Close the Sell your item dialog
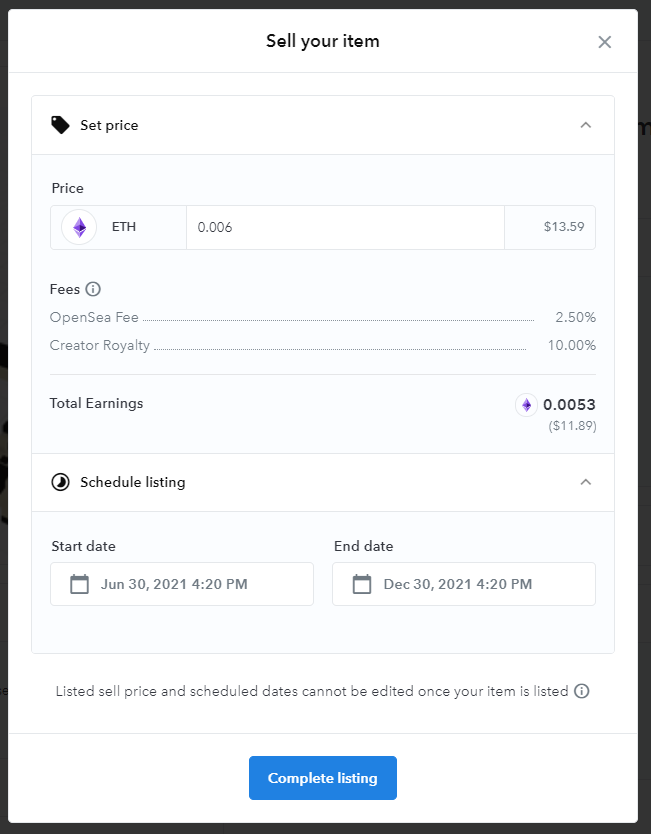This screenshot has width=651, height=834. click(x=604, y=42)
